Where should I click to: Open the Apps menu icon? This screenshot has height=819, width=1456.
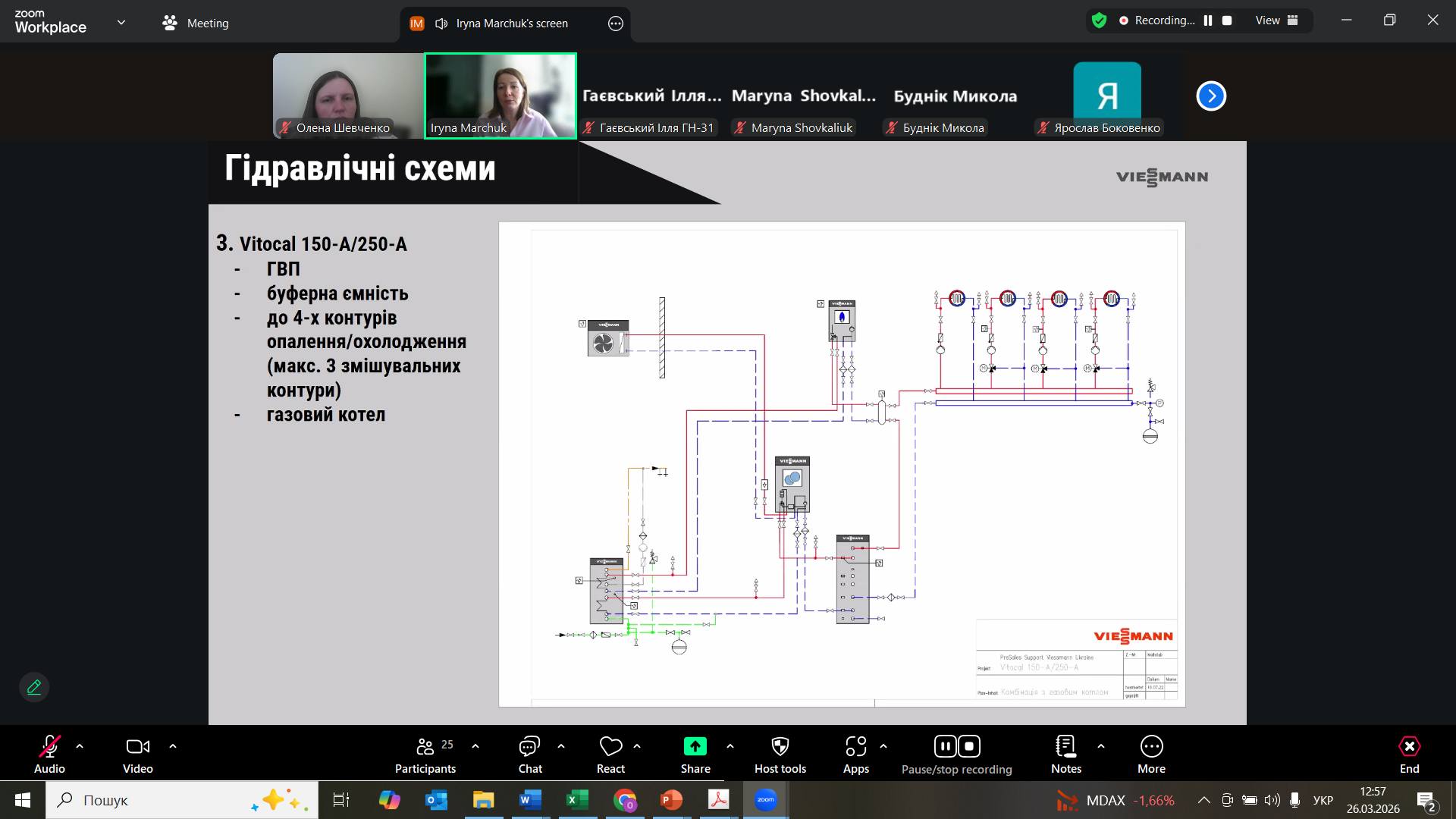(855, 747)
